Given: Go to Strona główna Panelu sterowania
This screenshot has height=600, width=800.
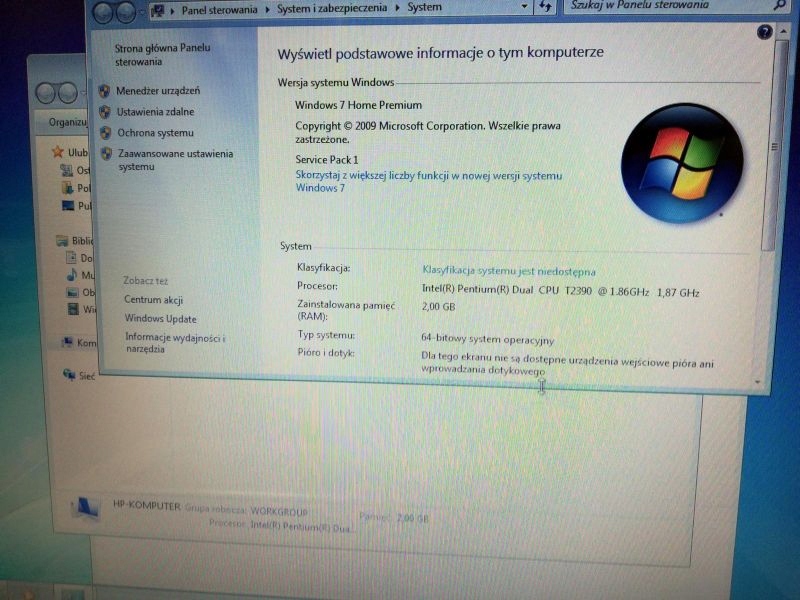Looking at the screenshot, I should pyautogui.click(x=162, y=55).
